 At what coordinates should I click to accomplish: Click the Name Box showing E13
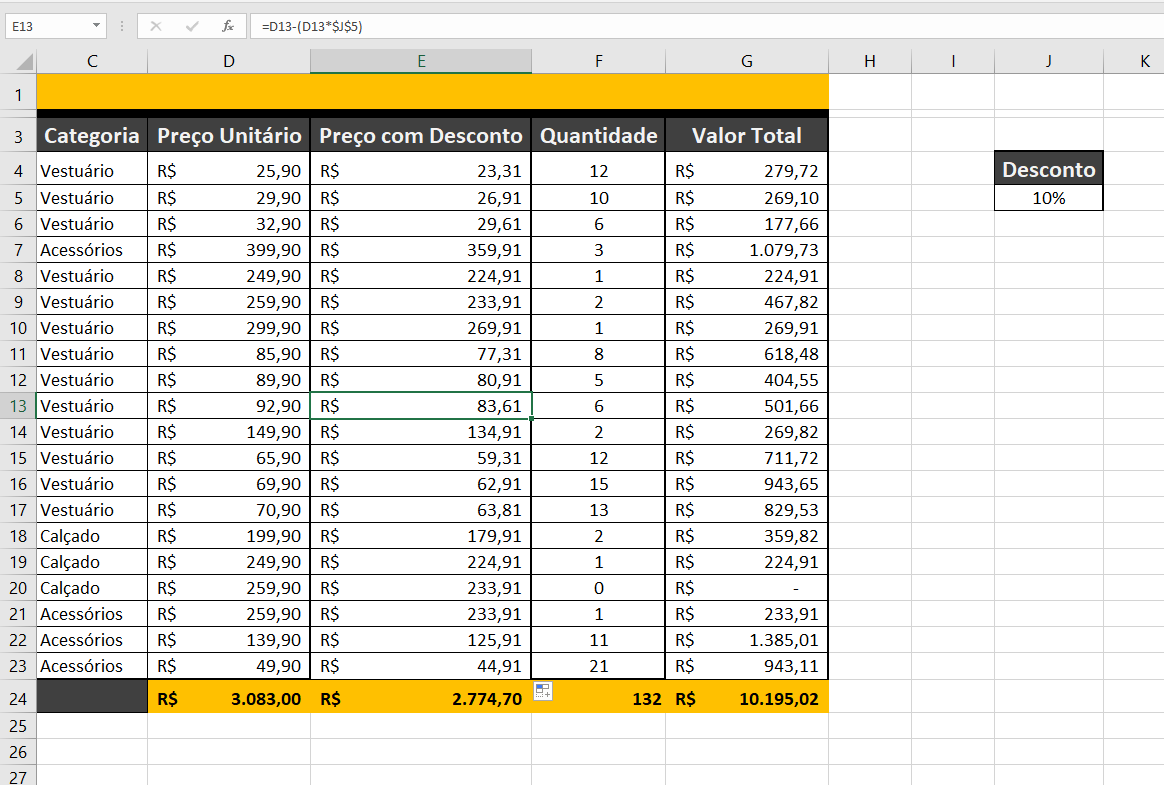pyautogui.click(x=45, y=26)
